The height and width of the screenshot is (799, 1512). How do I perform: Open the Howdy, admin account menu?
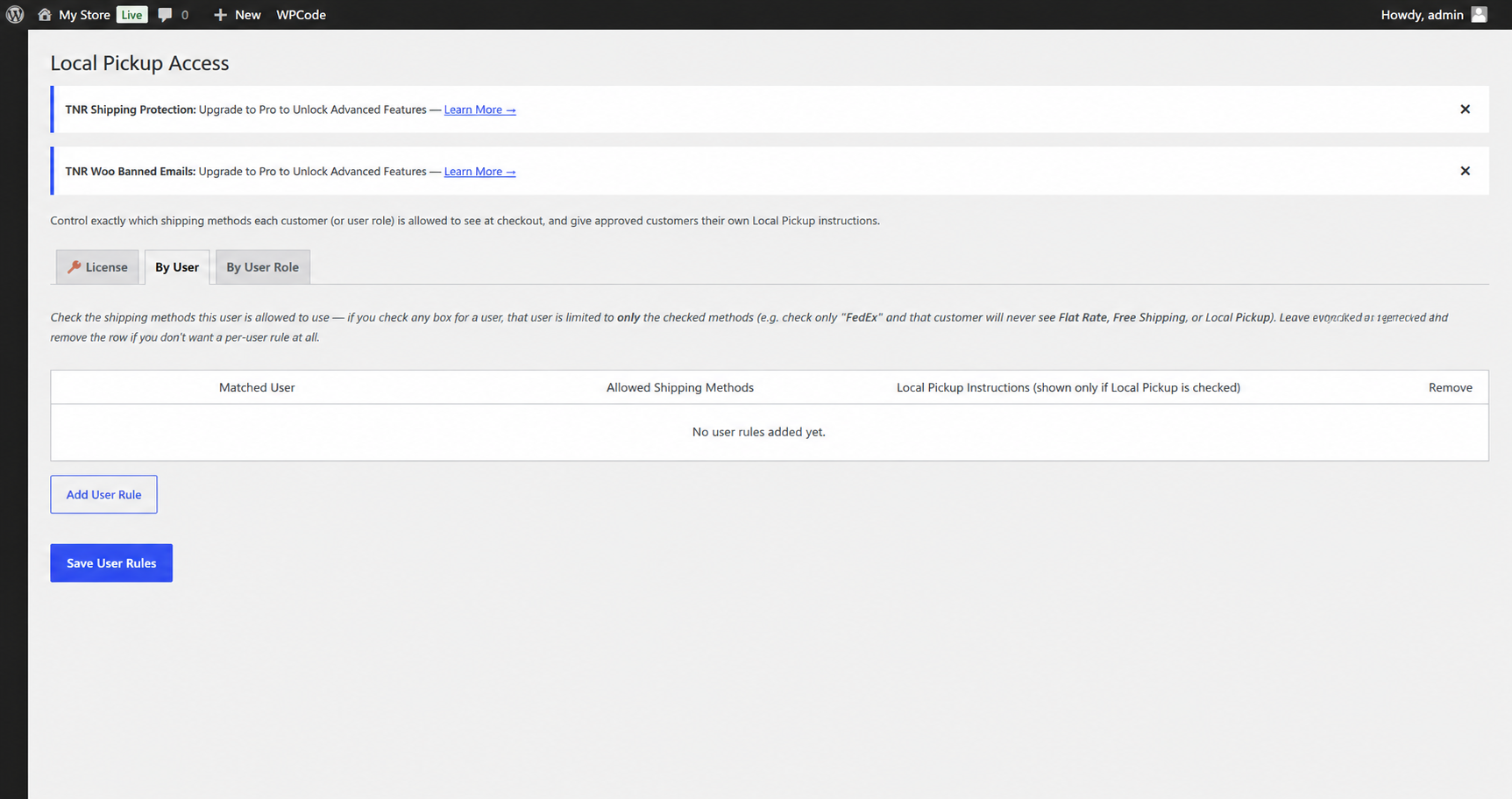[1422, 15]
